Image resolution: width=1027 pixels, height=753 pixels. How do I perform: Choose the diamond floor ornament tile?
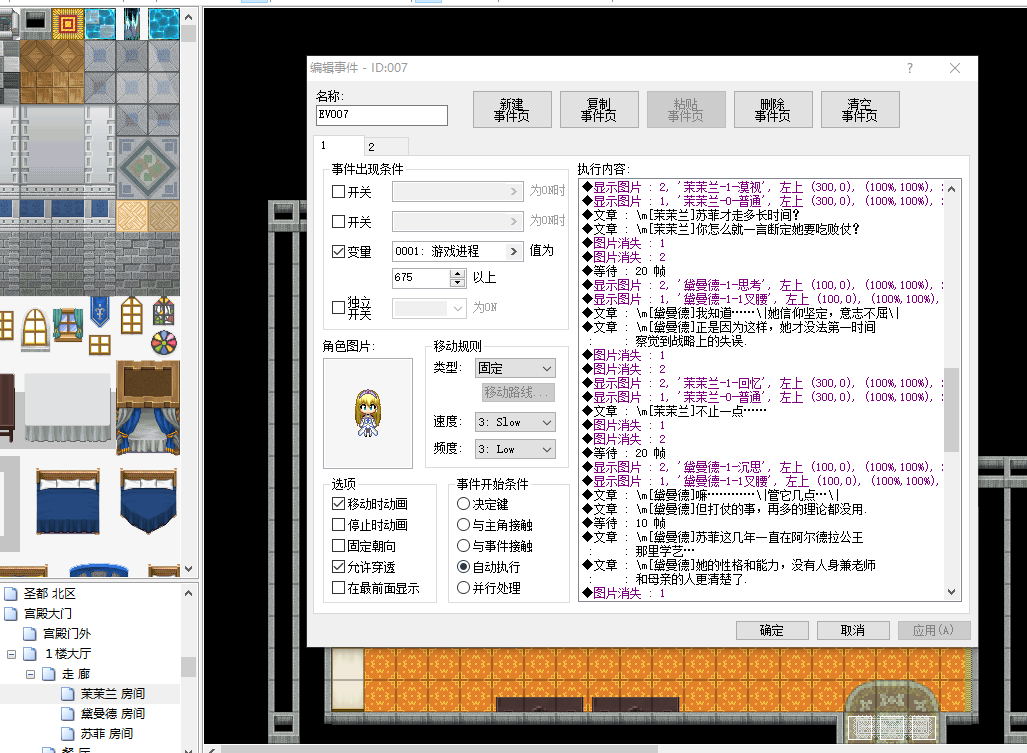tap(148, 168)
